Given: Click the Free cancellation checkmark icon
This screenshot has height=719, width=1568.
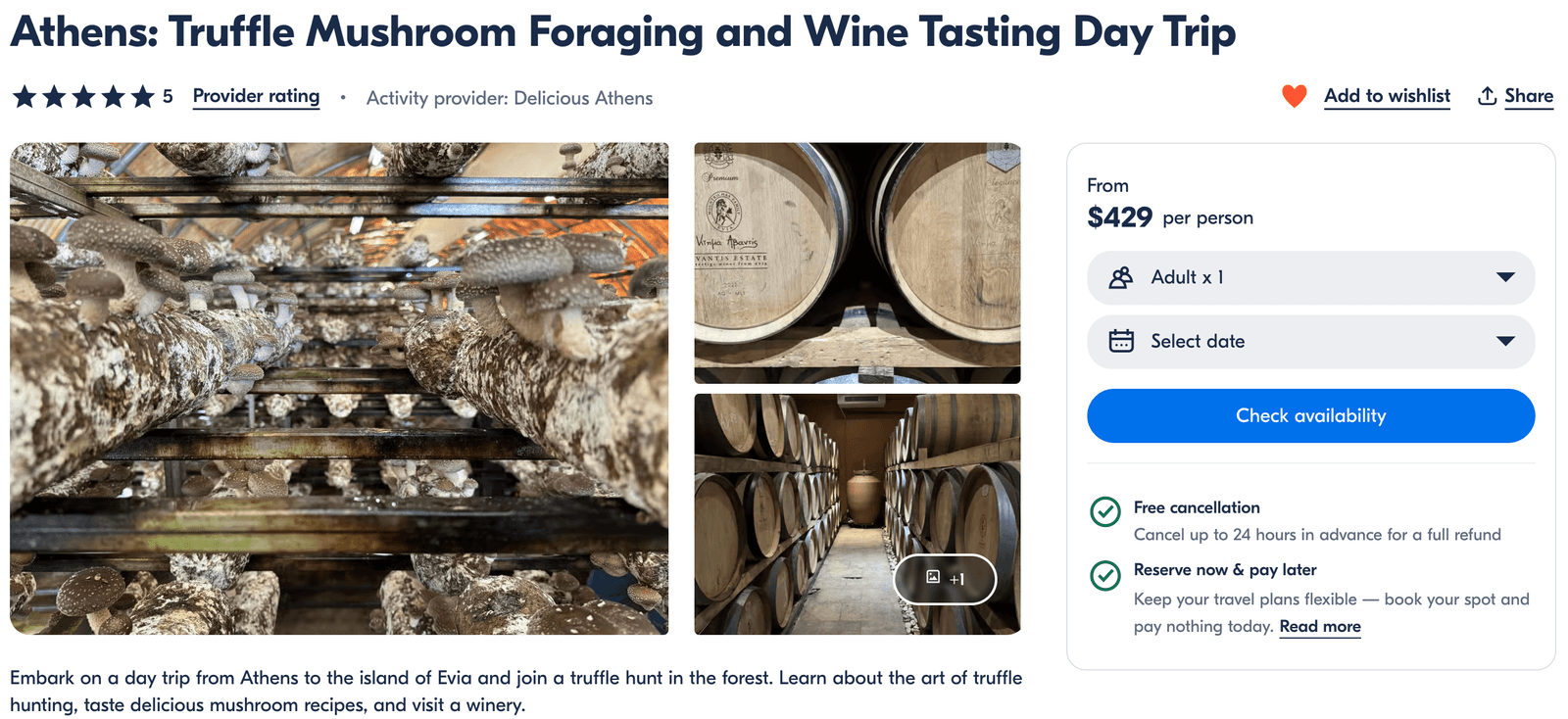Looking at the screenshot, I should [1105, 511].
